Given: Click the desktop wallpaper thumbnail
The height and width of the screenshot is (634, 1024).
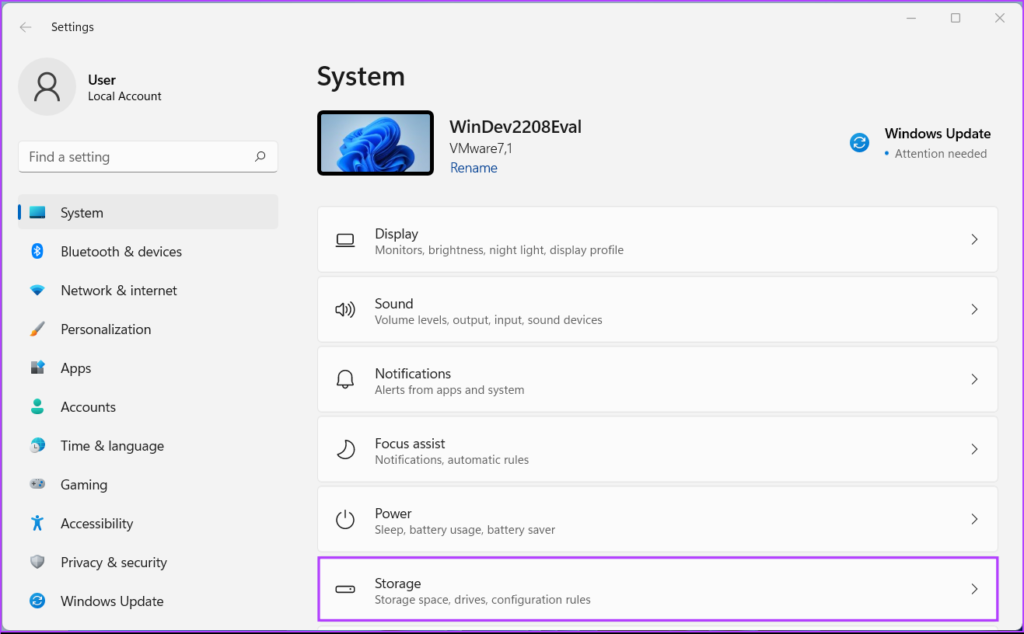Looking at the screenshot, I should [x=375, y=143].
